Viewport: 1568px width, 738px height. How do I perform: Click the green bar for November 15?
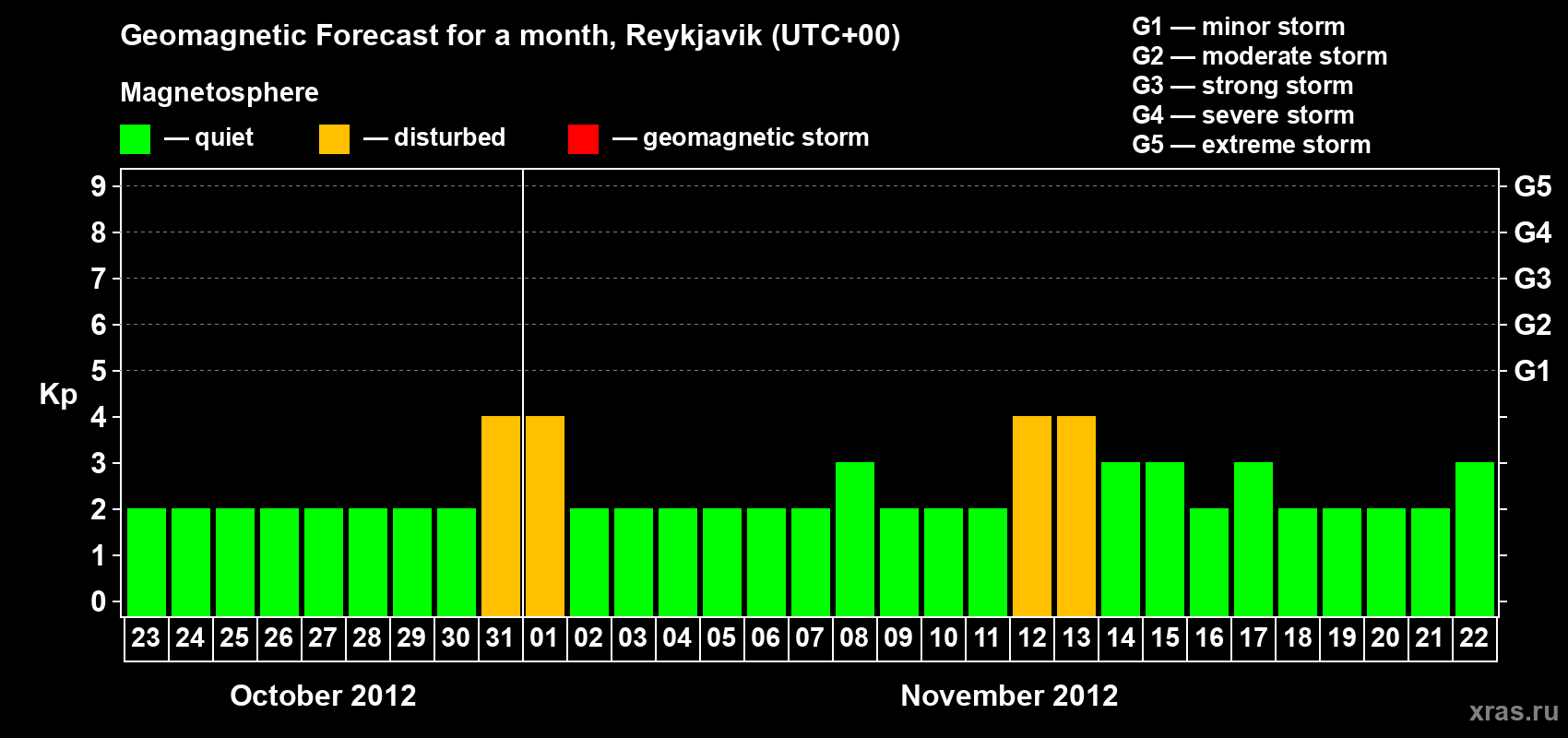tap(1165, 539)
